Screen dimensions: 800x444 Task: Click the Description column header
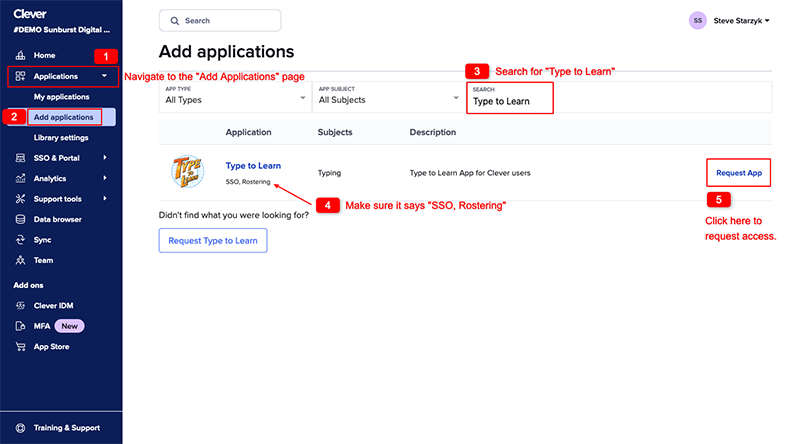click(x=433, y=132)
